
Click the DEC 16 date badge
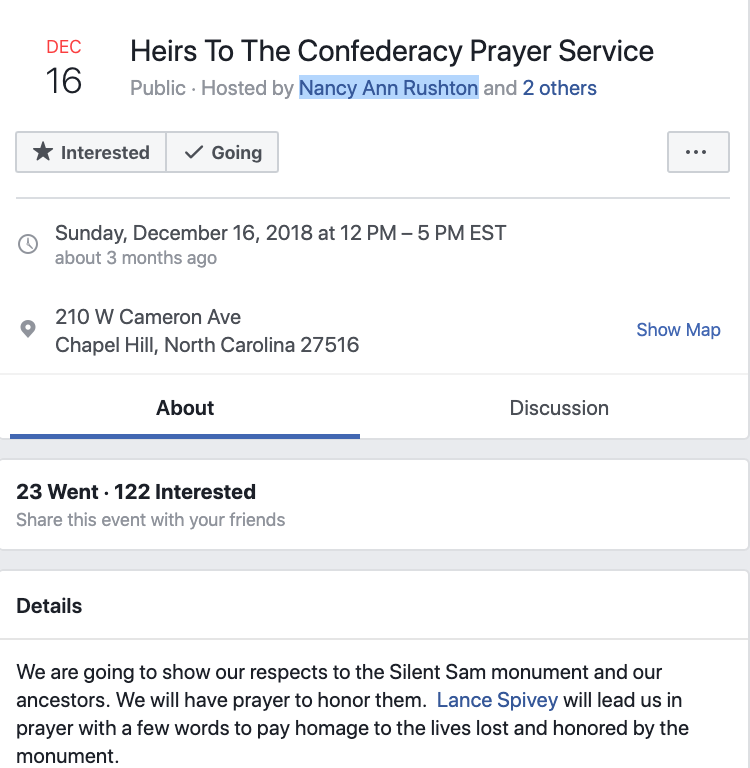coord(64,68)
